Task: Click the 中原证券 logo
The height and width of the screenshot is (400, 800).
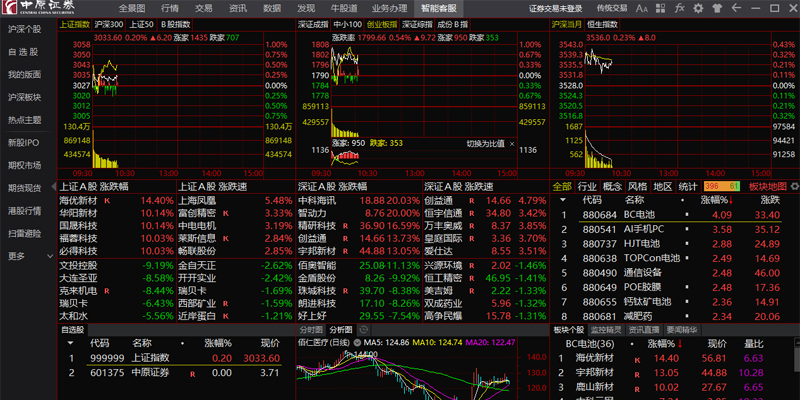Action: click(39, 8)
